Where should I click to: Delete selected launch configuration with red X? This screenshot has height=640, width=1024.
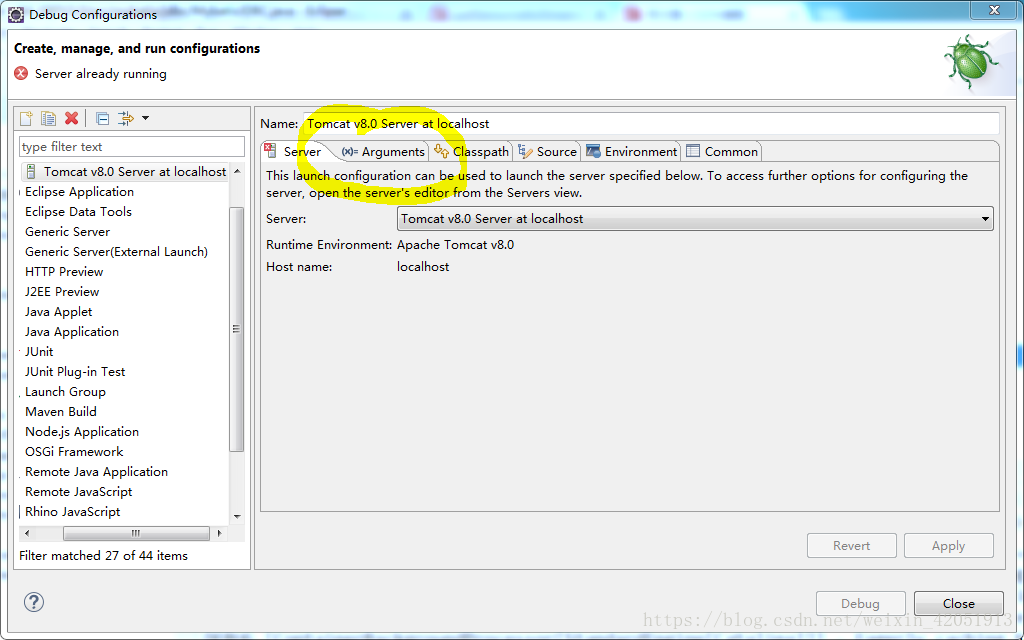click(72, 118)
